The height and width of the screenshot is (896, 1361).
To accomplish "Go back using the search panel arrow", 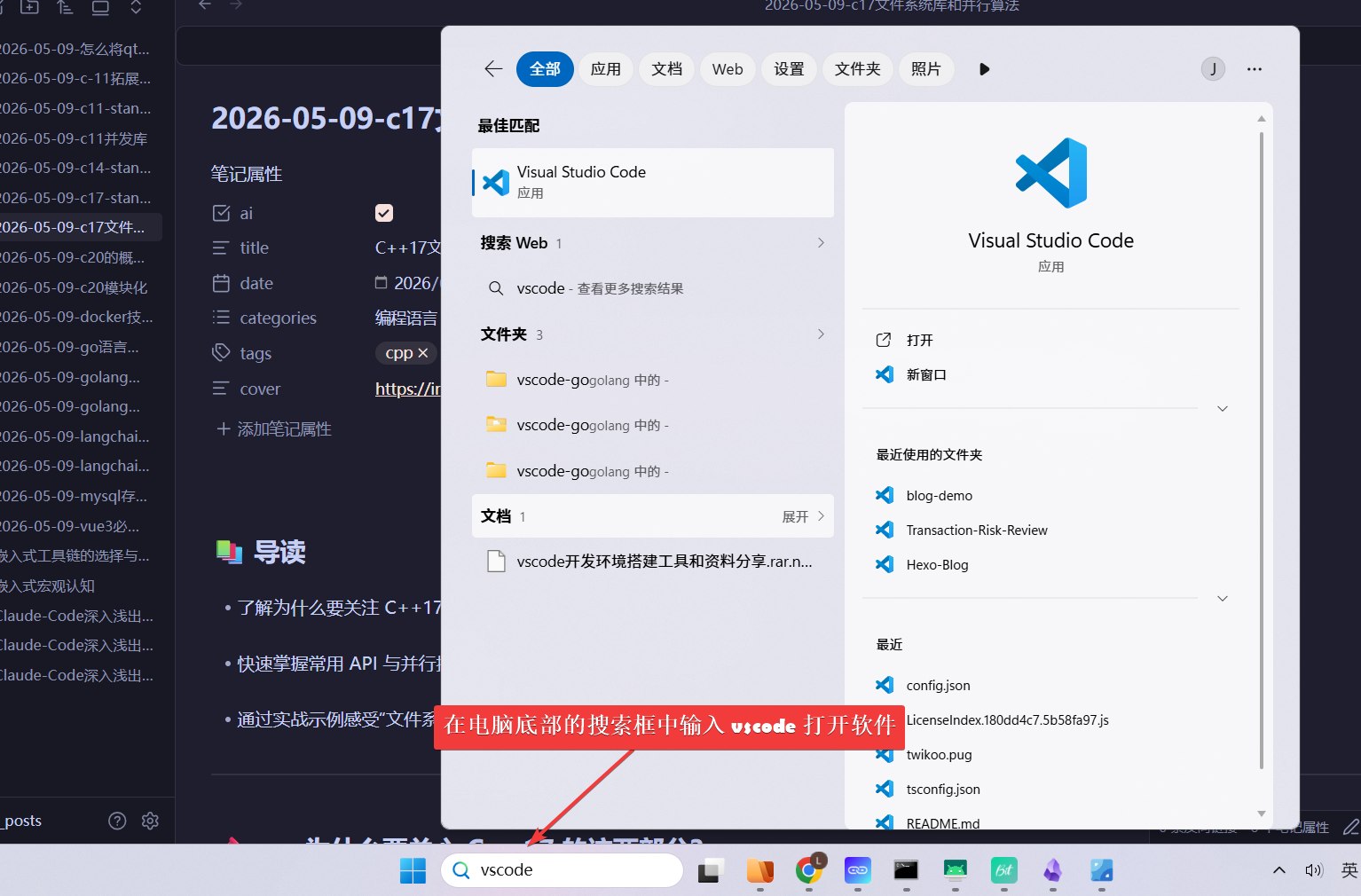I will click(493, 69).
